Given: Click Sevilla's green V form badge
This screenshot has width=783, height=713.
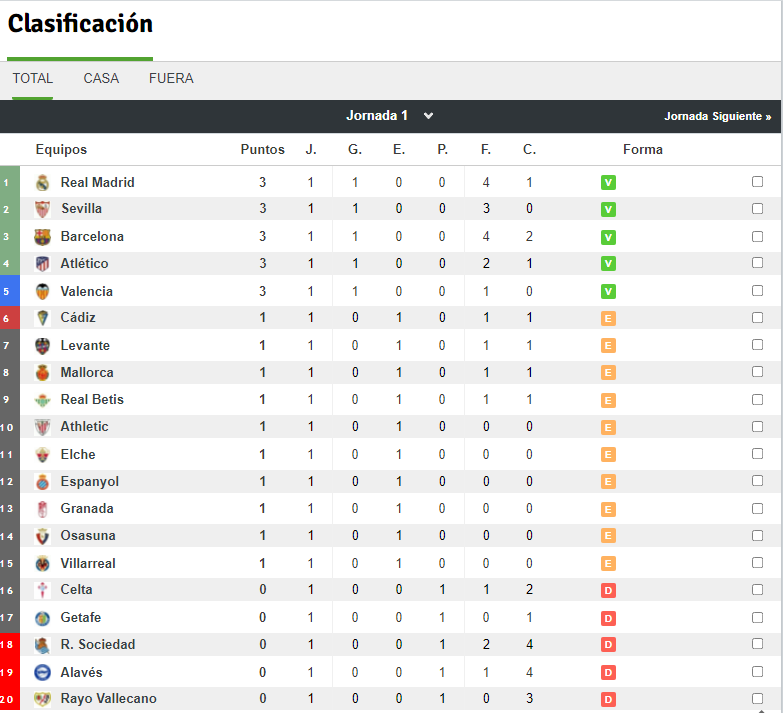Looking at the screenshot, I should pyautogui.click(x=608, y=209).
